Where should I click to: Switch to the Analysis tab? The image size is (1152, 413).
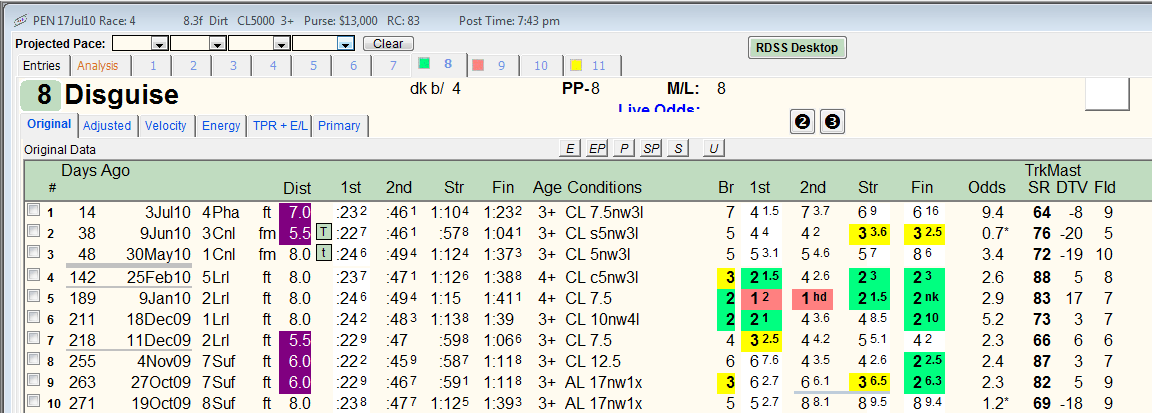98,65
